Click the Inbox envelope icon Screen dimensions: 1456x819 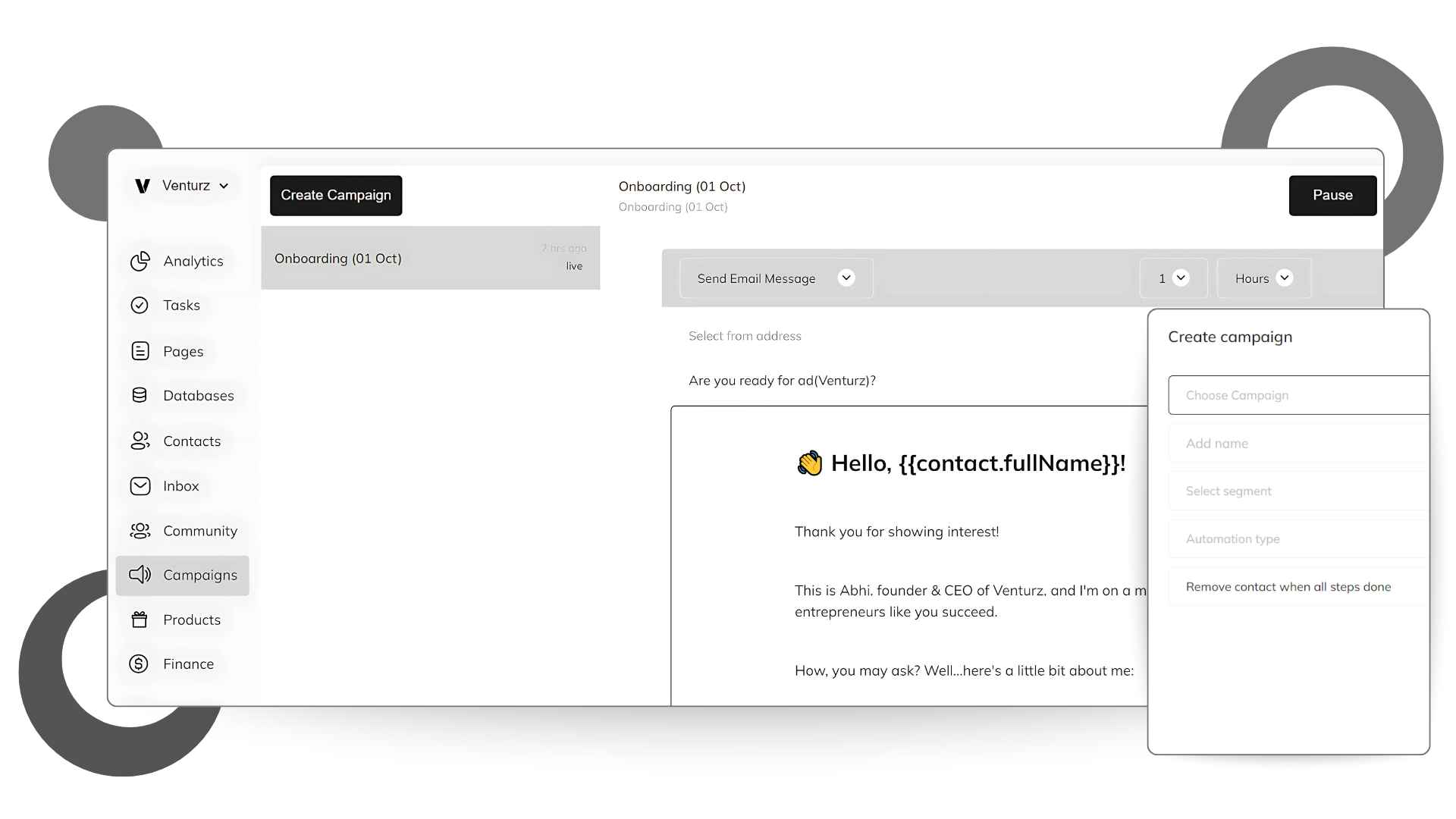pyautogui.click(x=140, y=486)
